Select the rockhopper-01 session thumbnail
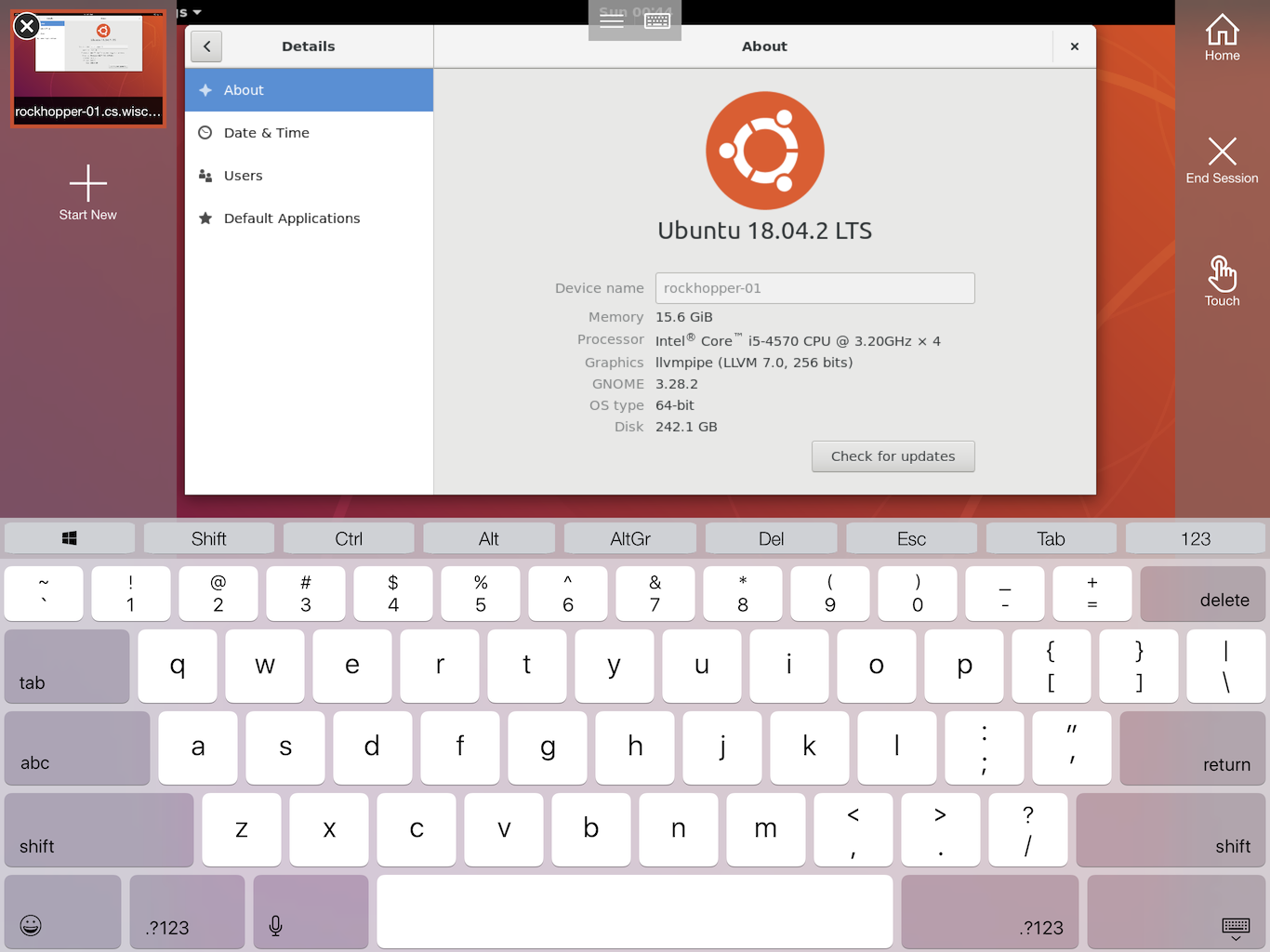This screenshot has height=952, width=1270. 90,65
